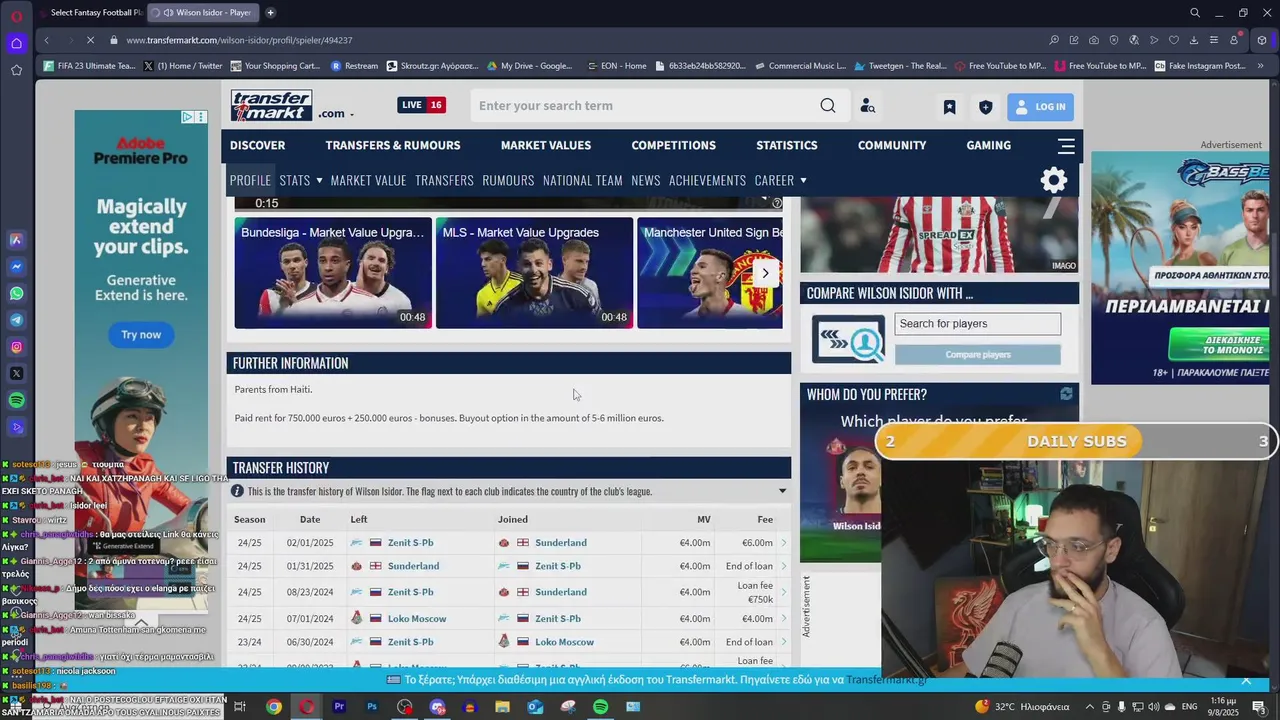Click refresh icon in Whom Do You Prefer
Viewport: 1280px width, 720px height.
coord(1066,394)
